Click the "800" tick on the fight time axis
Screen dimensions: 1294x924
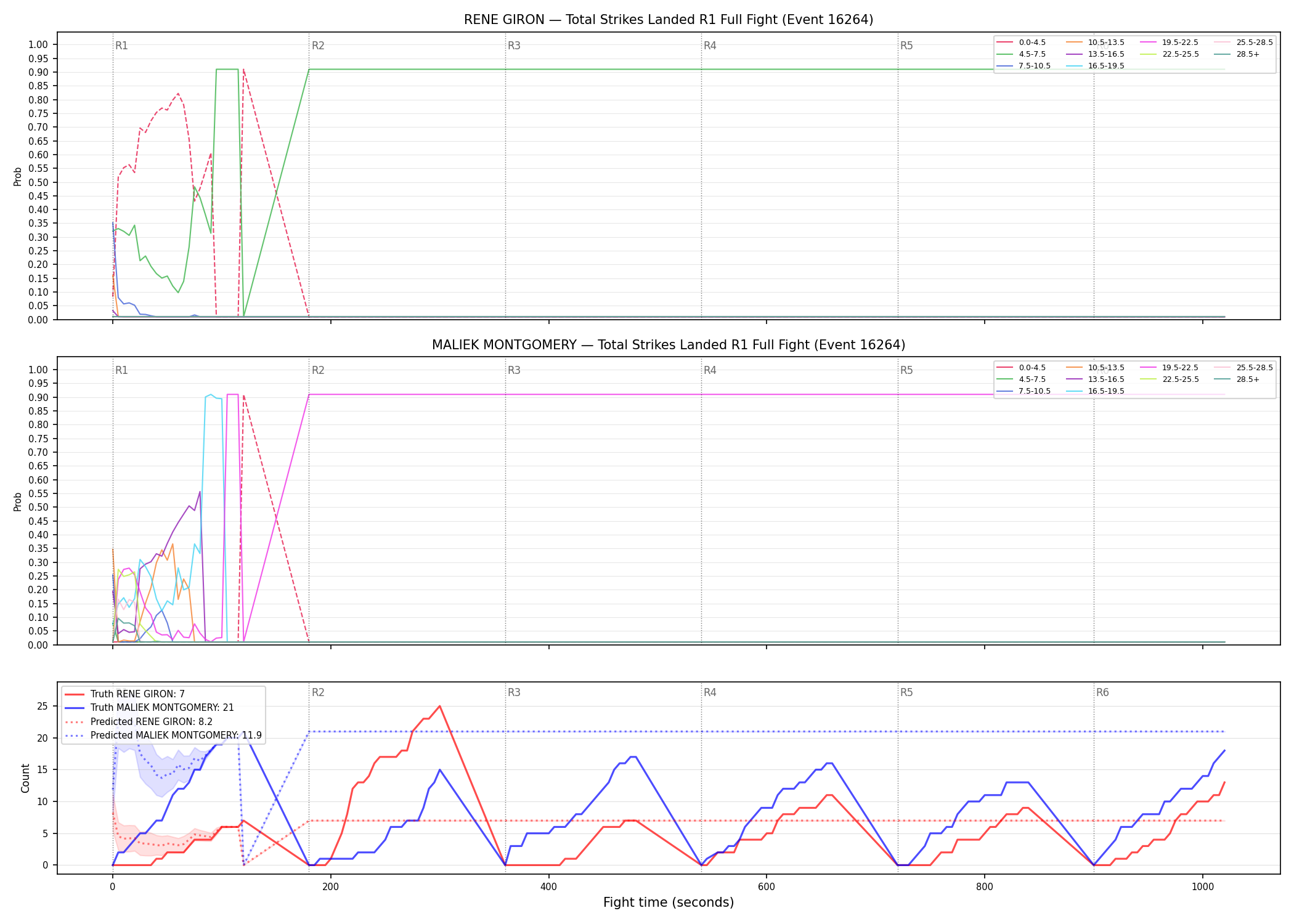tap(985, 887)
